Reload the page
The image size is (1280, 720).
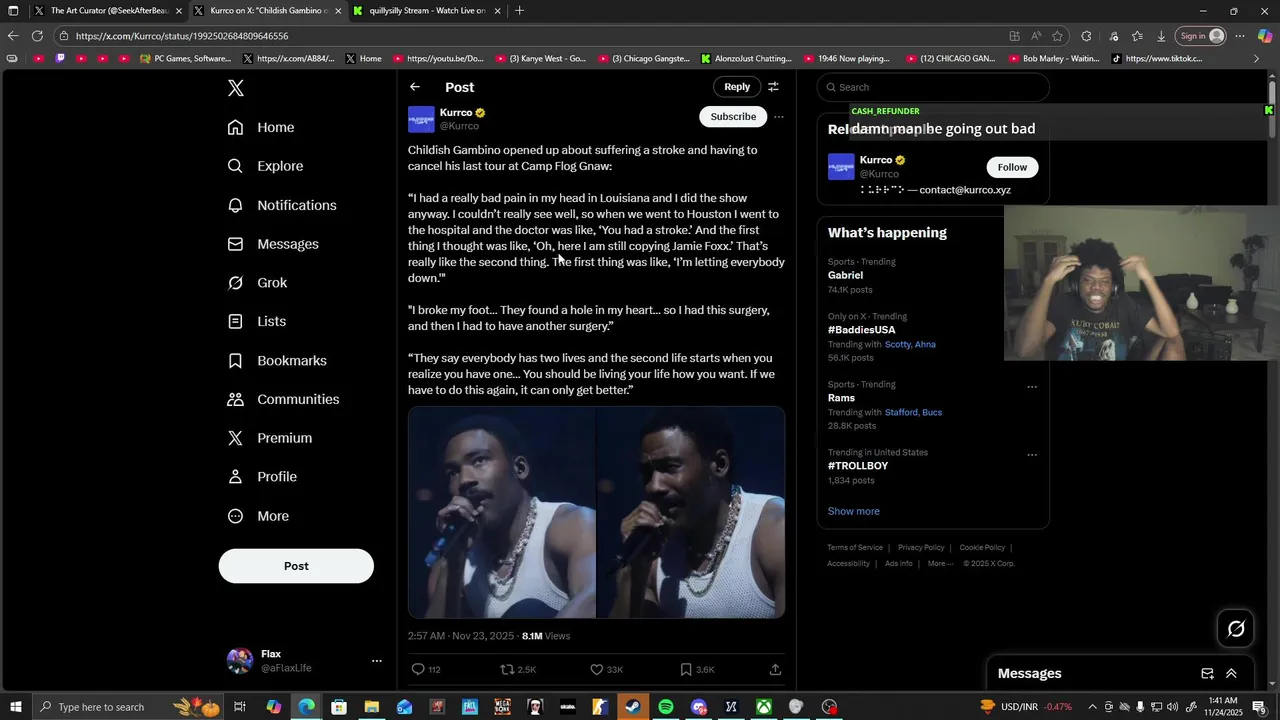coord(37,36)
